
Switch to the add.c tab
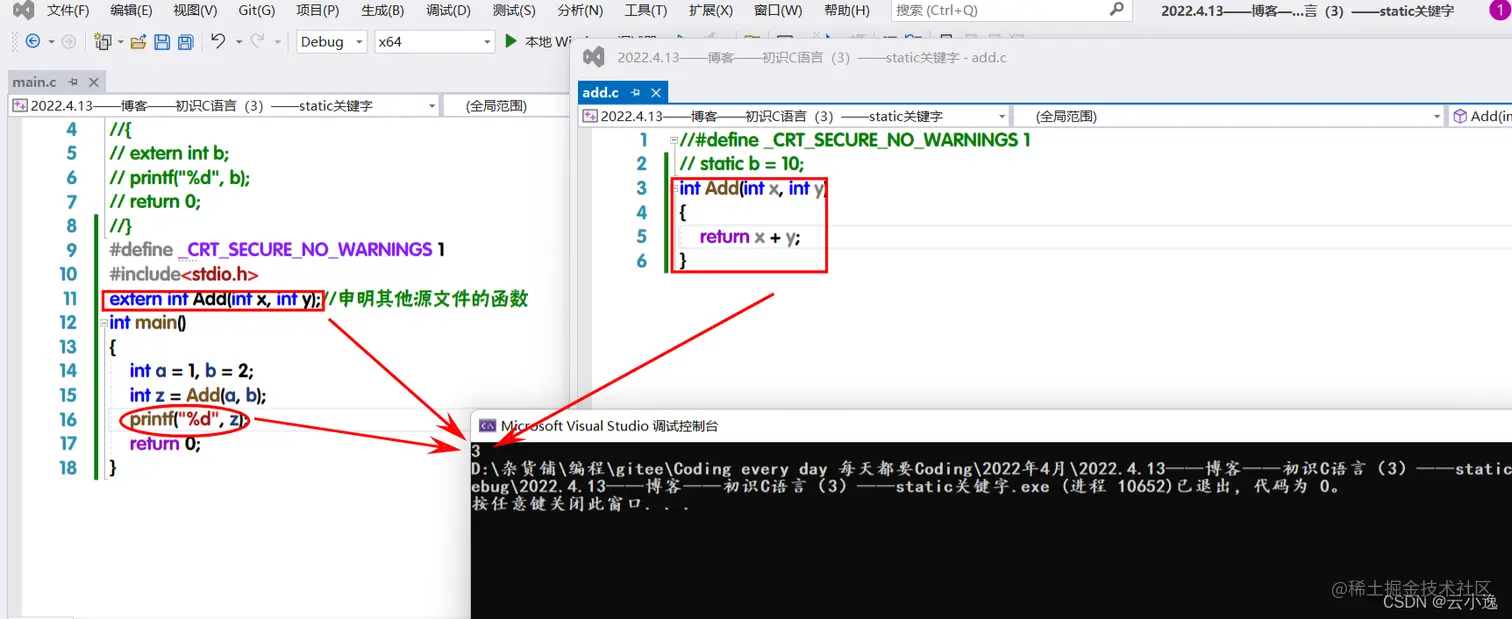click(601, 92)
